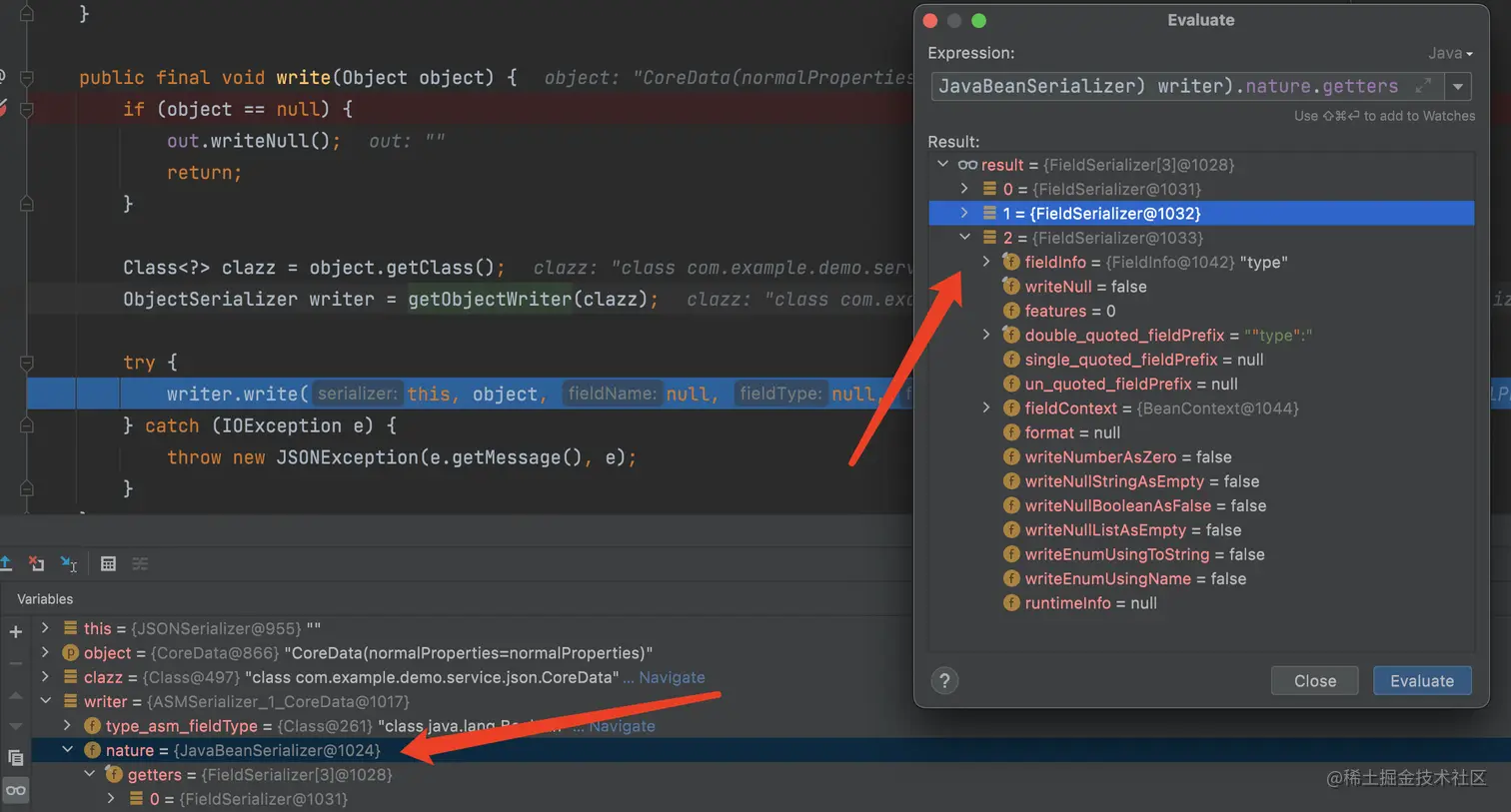Select the runtimeInfo = null row

1201,603
